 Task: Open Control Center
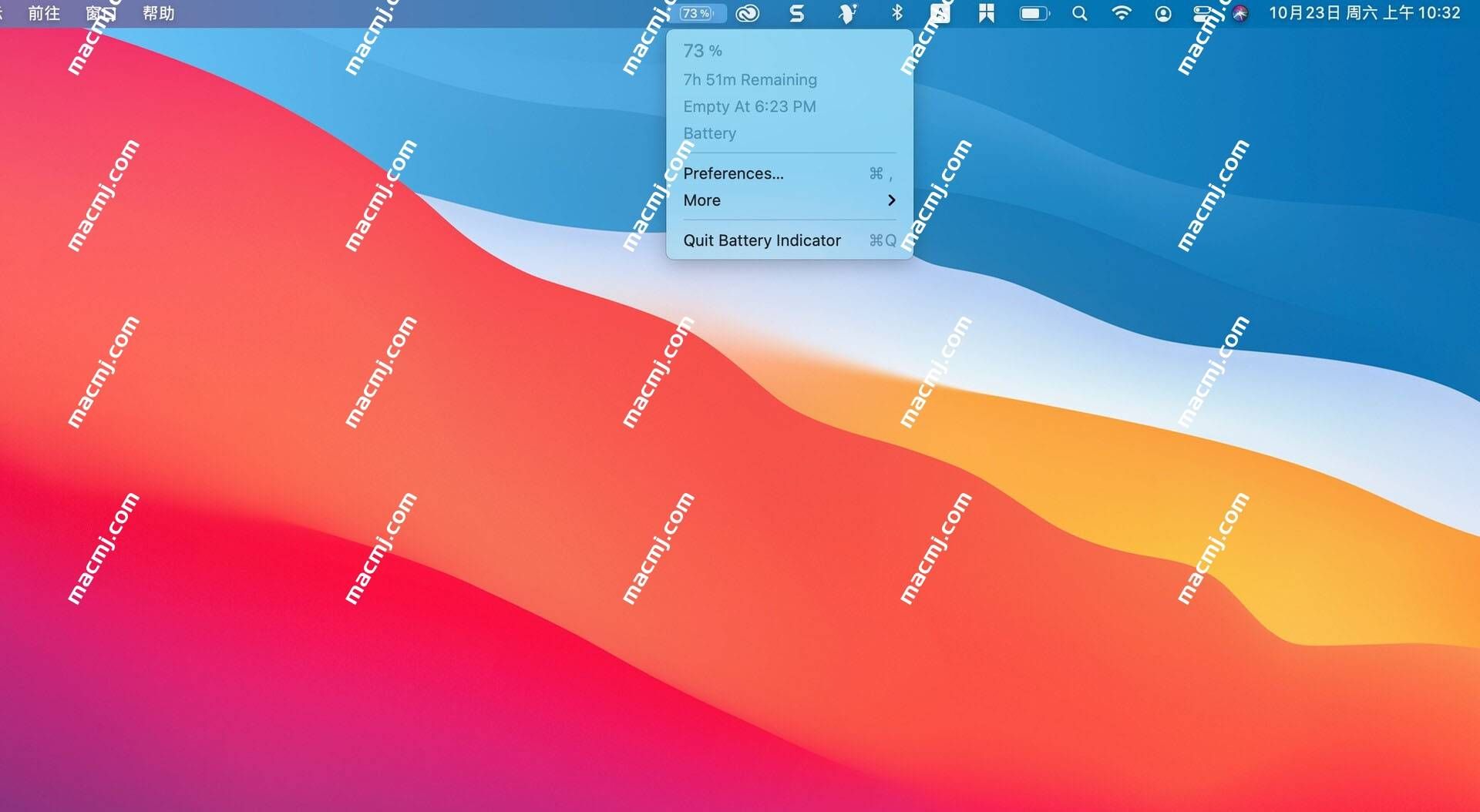(x=1202, y=13)
